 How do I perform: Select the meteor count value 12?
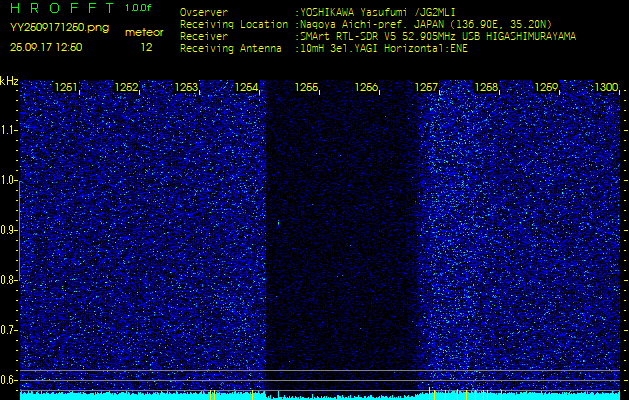coord(146,47)
